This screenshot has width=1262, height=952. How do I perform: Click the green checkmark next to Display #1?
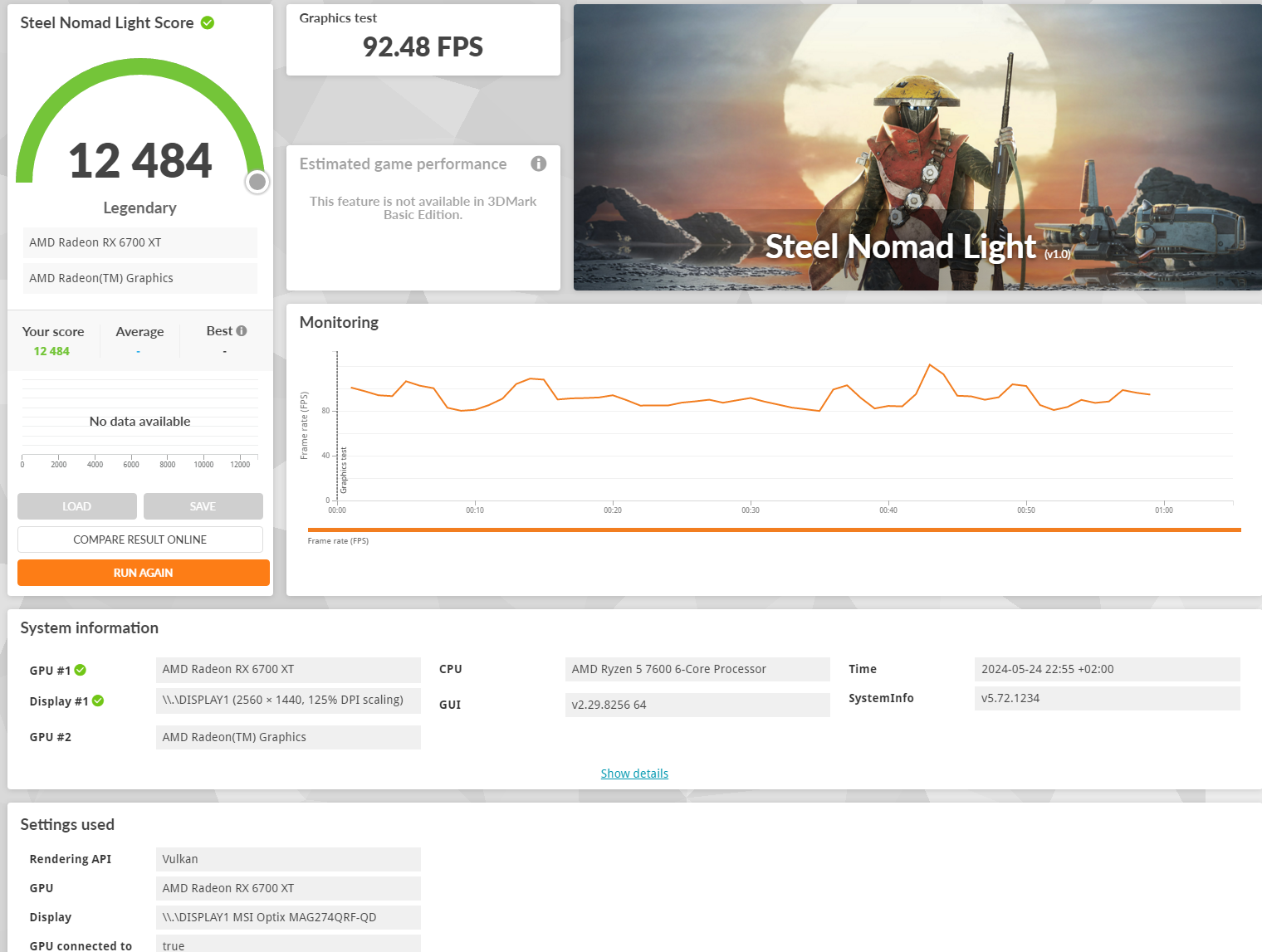pos(98,701)
